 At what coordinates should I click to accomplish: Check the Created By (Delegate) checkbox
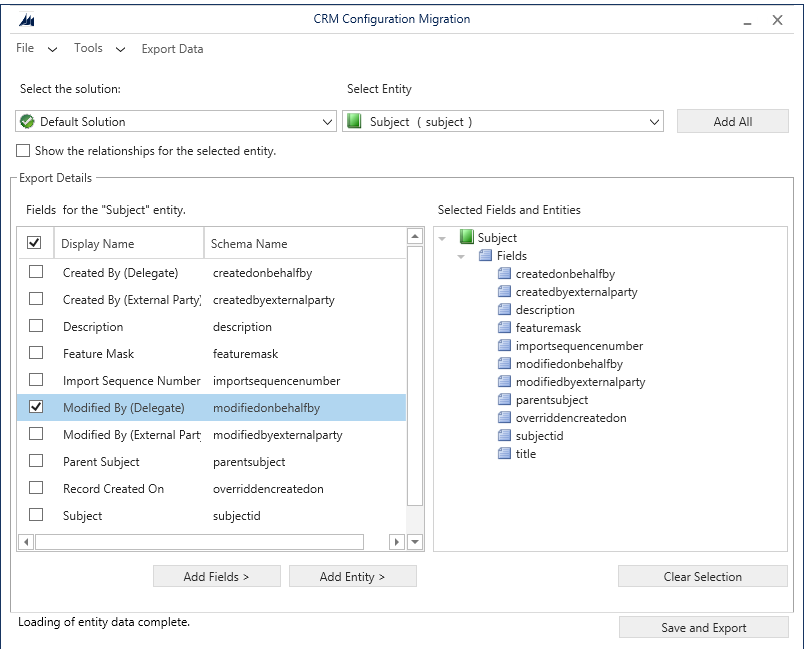pos(36,272)
